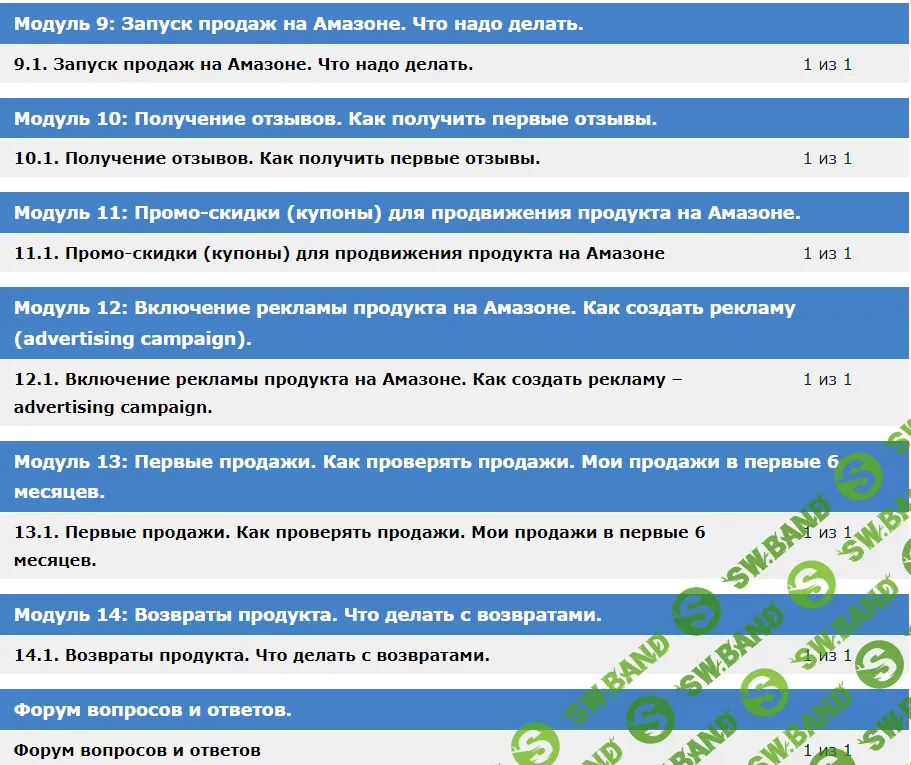Collapse the Модуль 9 header about Запуск продаж
Viewport: 911px width, 765px height.
point(454,24)
